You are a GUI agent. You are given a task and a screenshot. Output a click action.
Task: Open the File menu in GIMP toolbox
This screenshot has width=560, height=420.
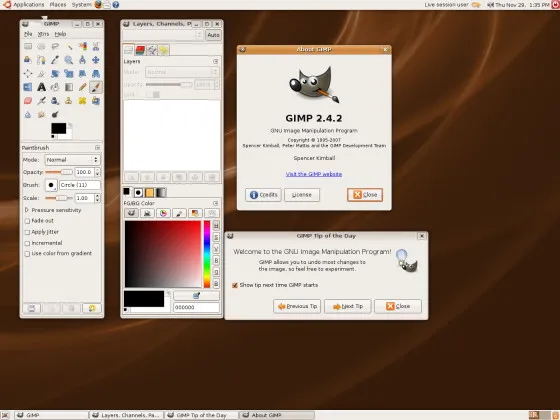(28, 34)
